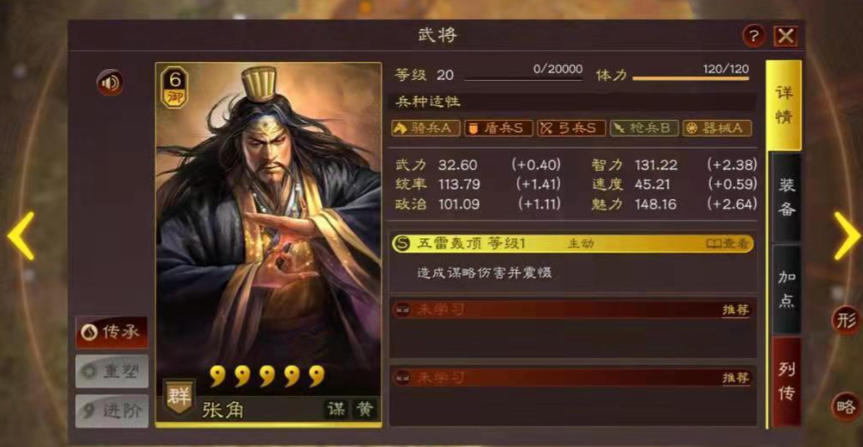Open the help question mark icon
Viewport: 863px width, 447px height.
click(x=753, y=36)
